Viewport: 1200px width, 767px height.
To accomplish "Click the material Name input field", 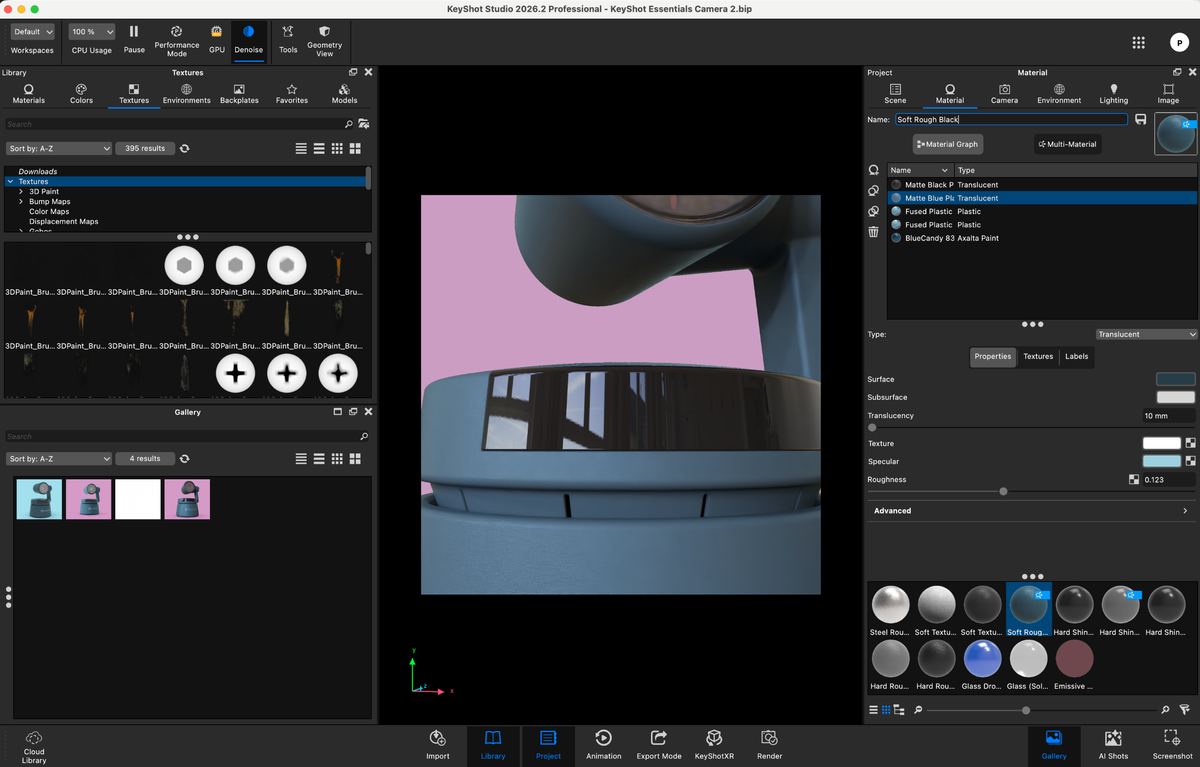I will (1011, 119).
